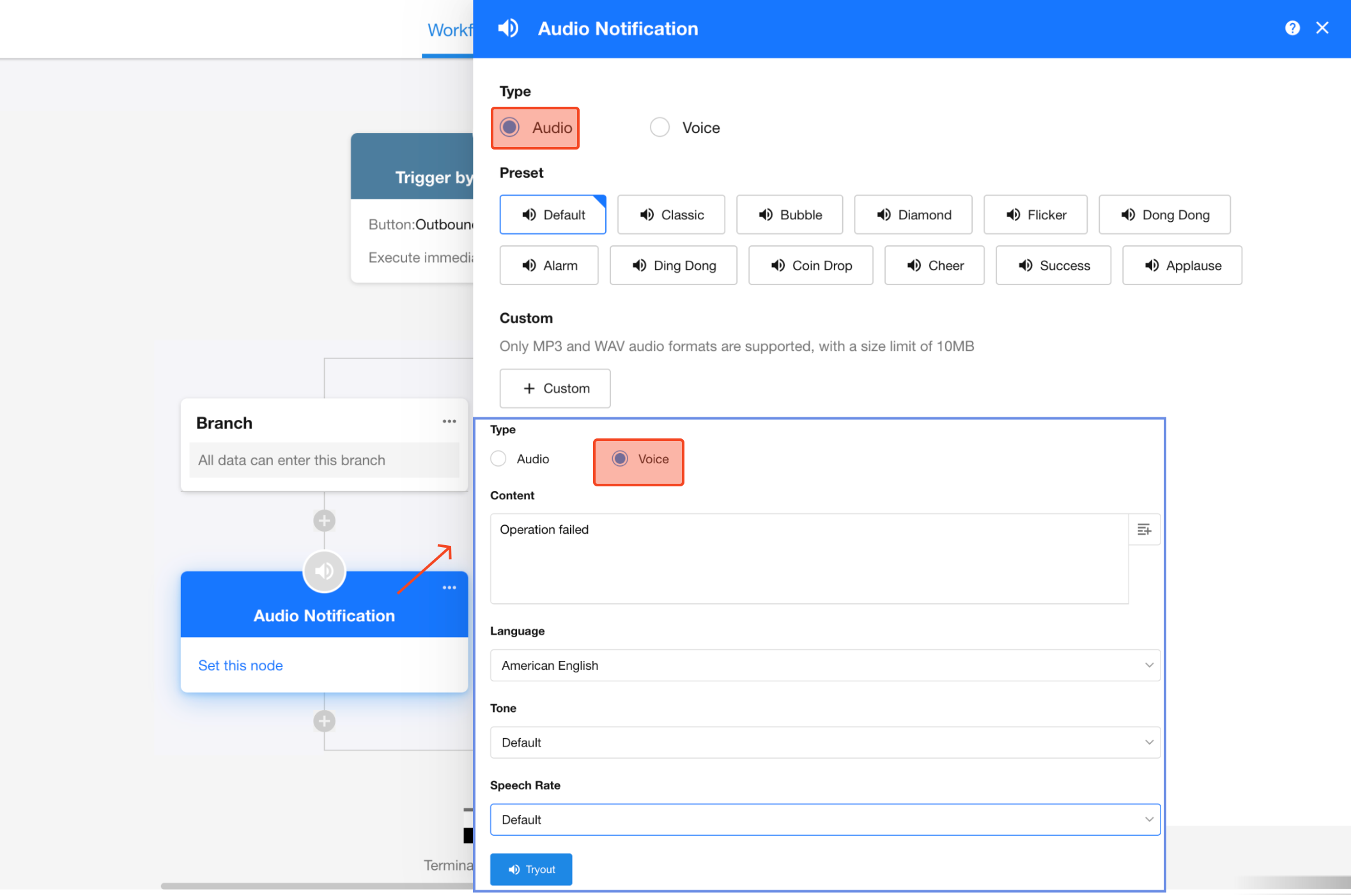The width and height of the screenshot is (1351, 896).
Task: Select the unselected Voice radio in the upper Type row
Action: pyautogui.click(x=660, y=128)
